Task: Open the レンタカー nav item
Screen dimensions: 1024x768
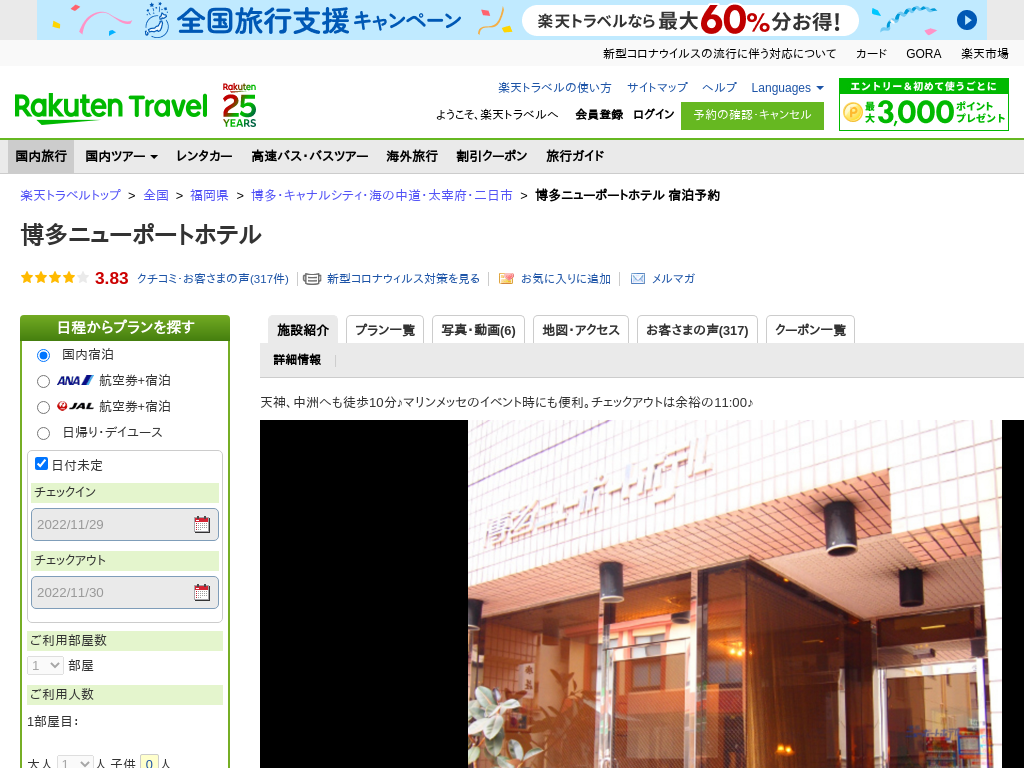Action: point(204,156)
